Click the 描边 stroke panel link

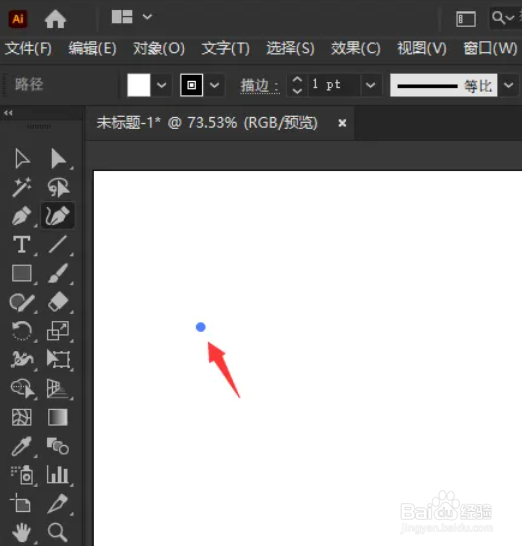pyautogui.click(x=260, y=85)
